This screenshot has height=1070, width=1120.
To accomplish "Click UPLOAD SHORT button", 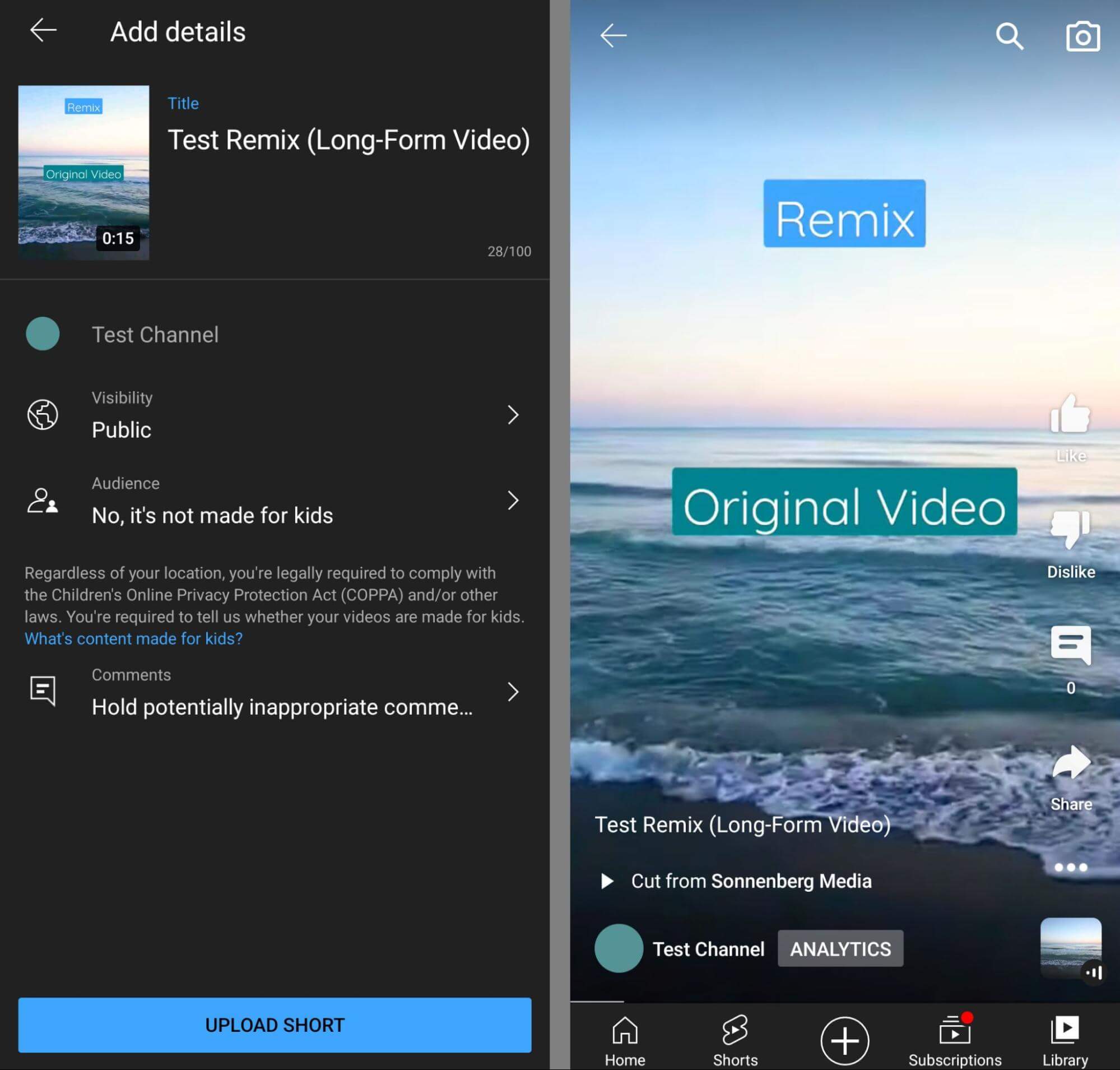I will coord(275,1024).
